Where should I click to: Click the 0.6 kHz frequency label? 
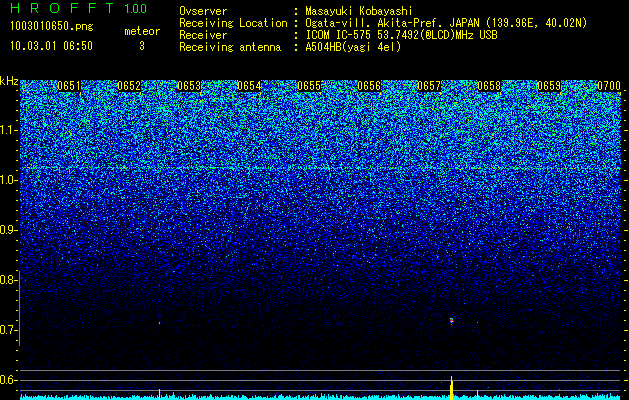coord(7,380)
